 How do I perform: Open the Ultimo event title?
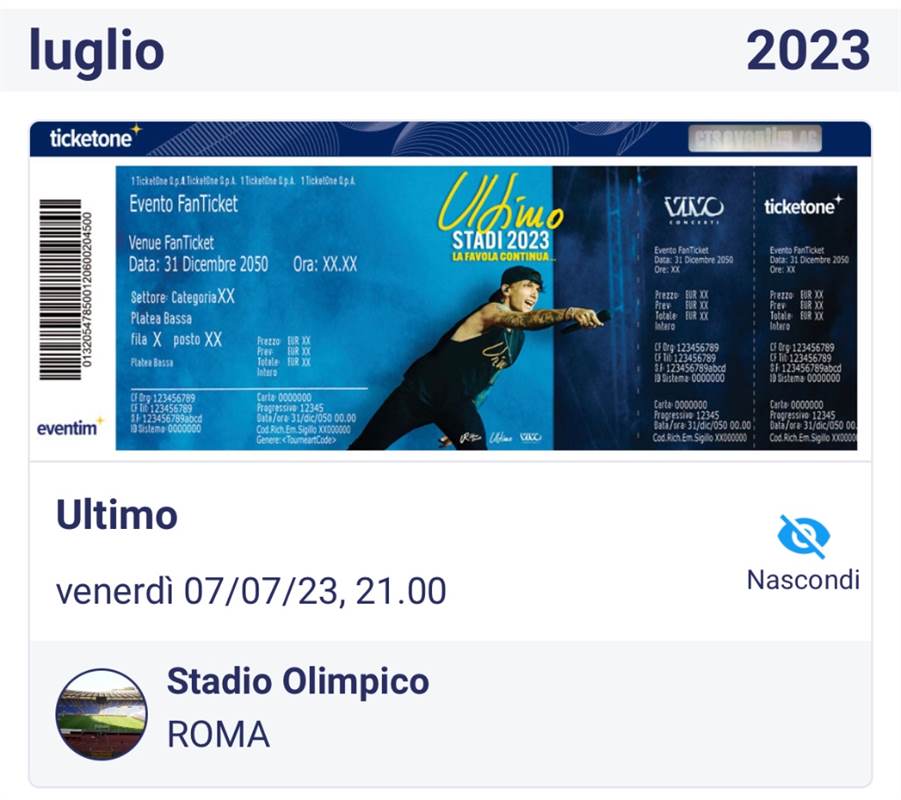(x=117, y=515)
